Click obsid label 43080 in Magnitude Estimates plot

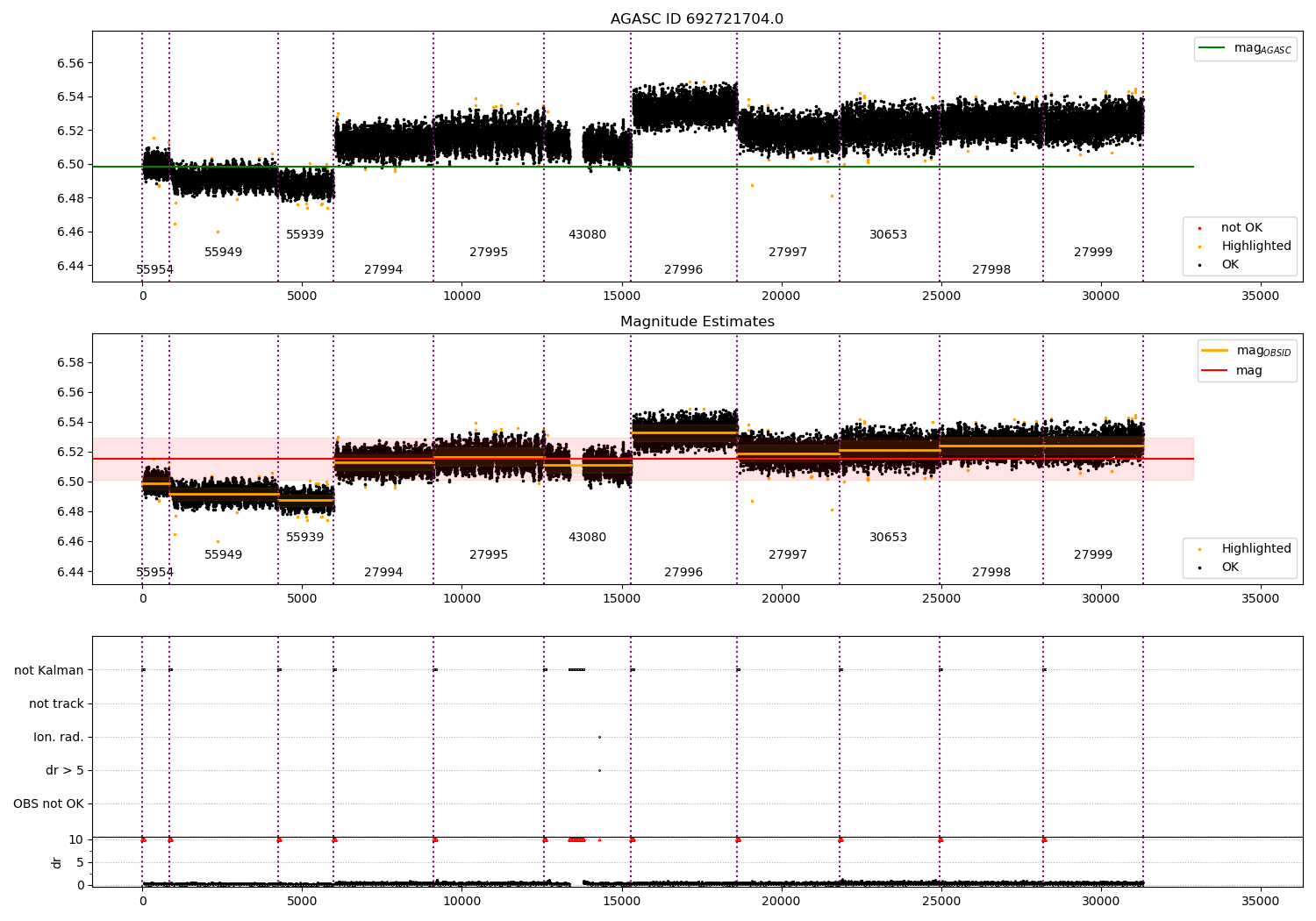coord(587,538)
